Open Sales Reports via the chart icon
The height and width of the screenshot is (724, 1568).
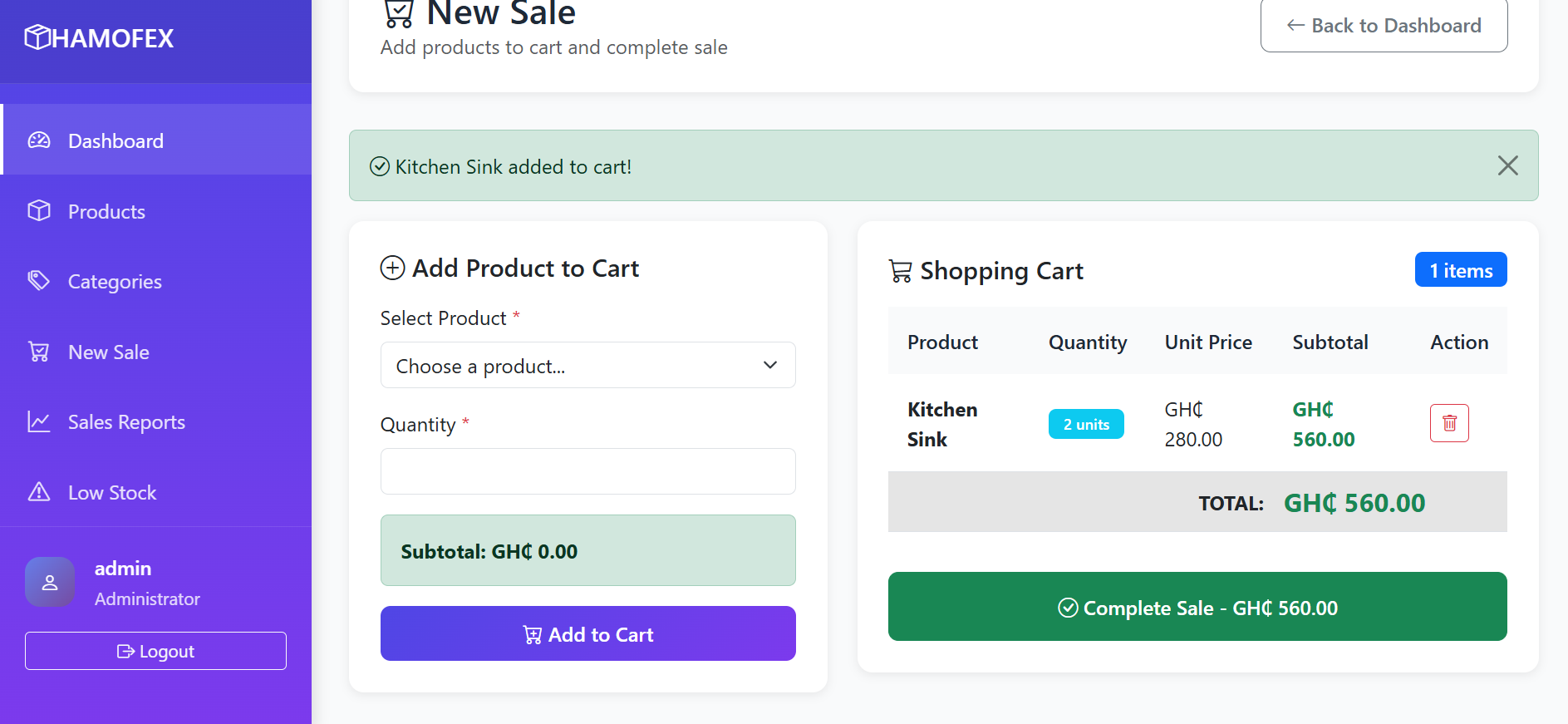39,421
